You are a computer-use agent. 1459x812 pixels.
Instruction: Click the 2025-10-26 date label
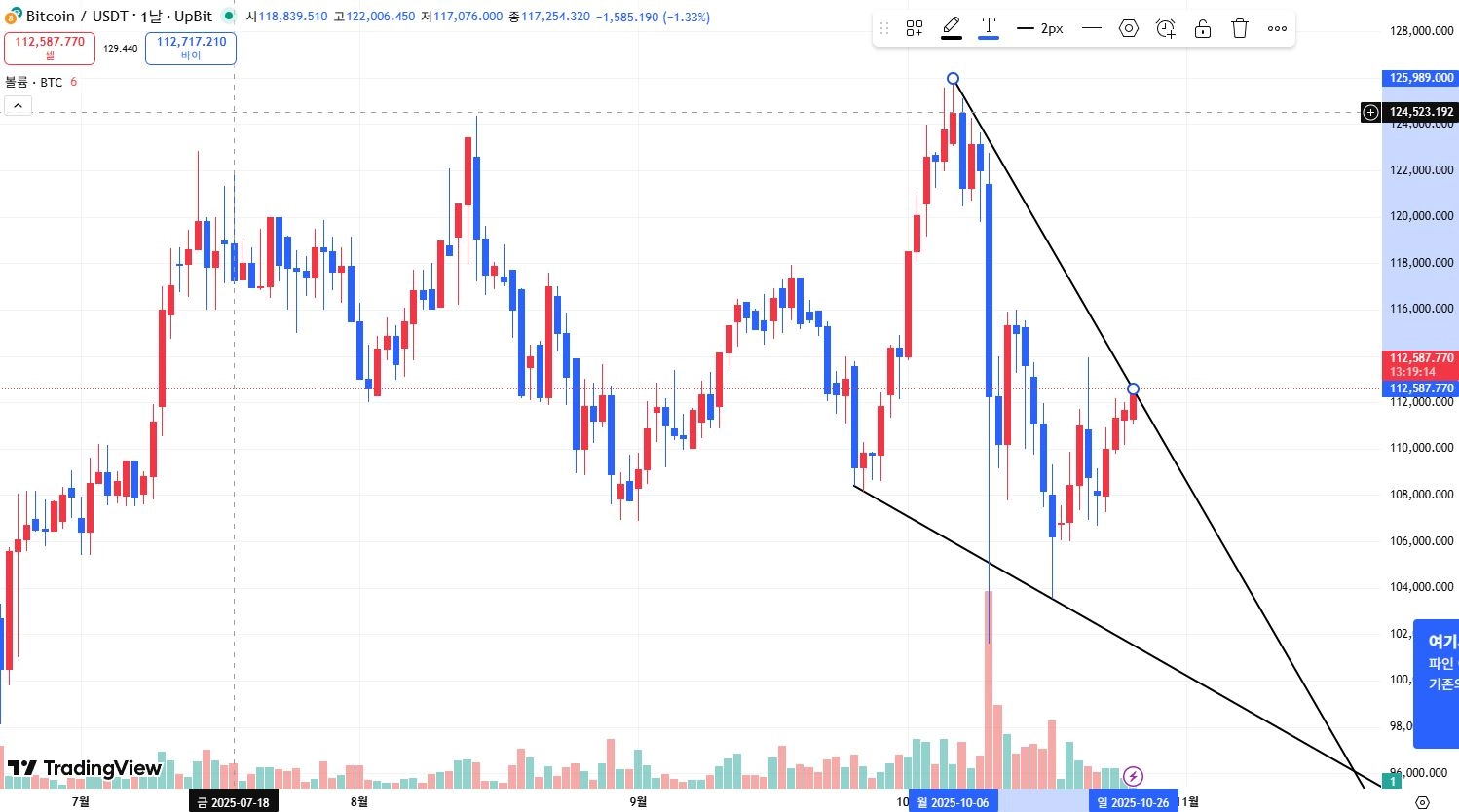1133,802
